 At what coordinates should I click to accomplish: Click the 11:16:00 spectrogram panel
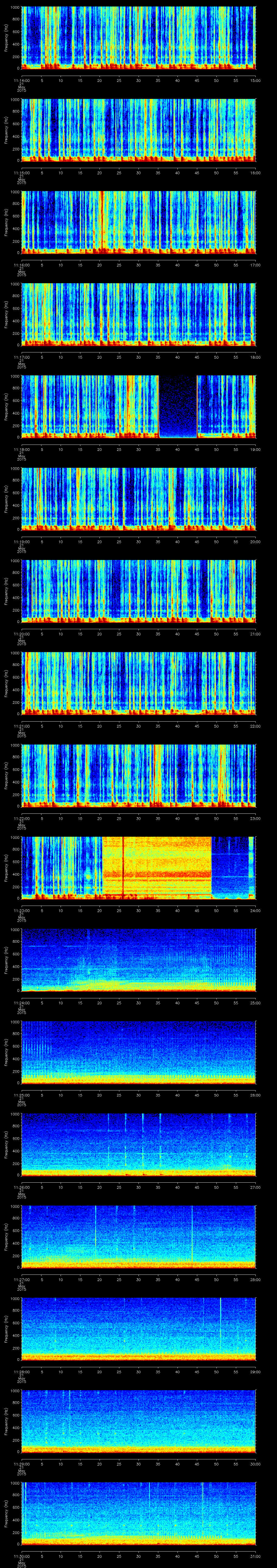(x=138, y=222)
